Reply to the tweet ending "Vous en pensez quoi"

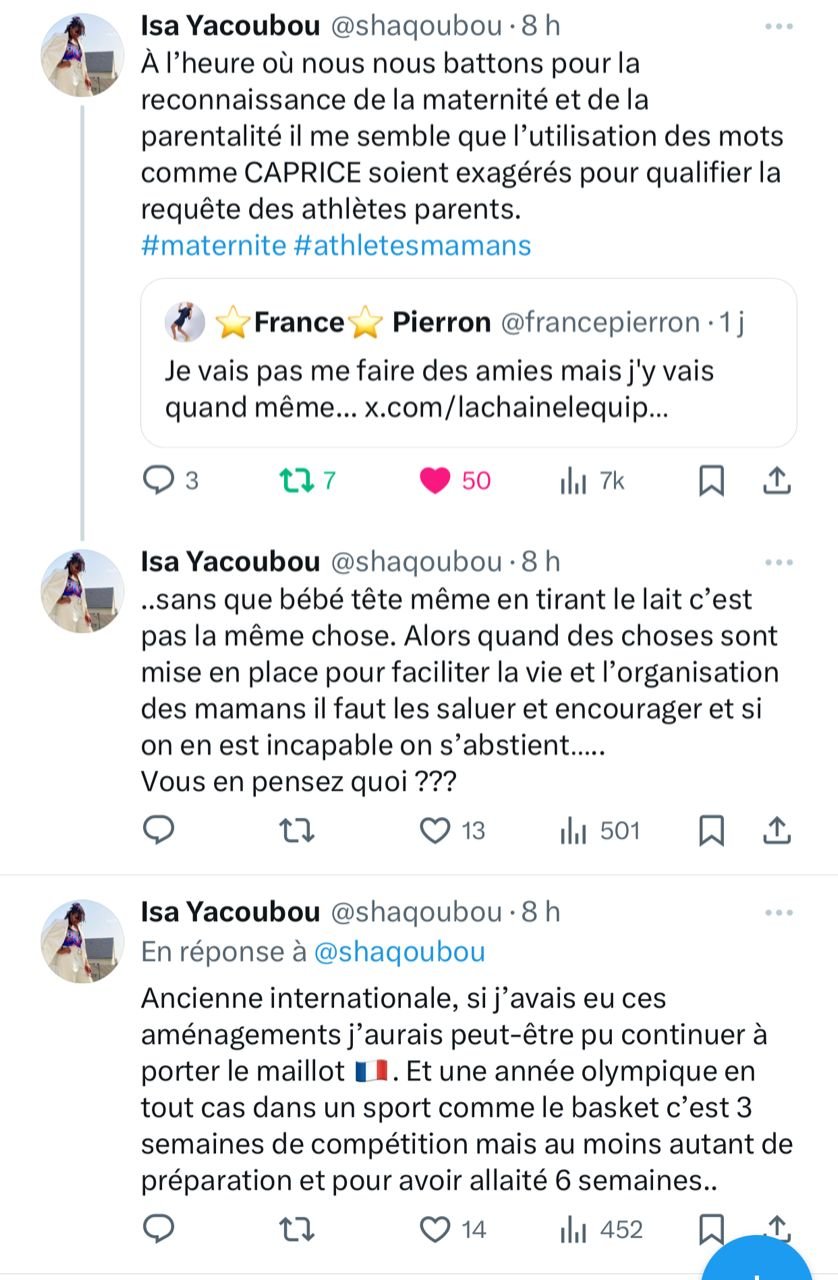pos(159,830)
